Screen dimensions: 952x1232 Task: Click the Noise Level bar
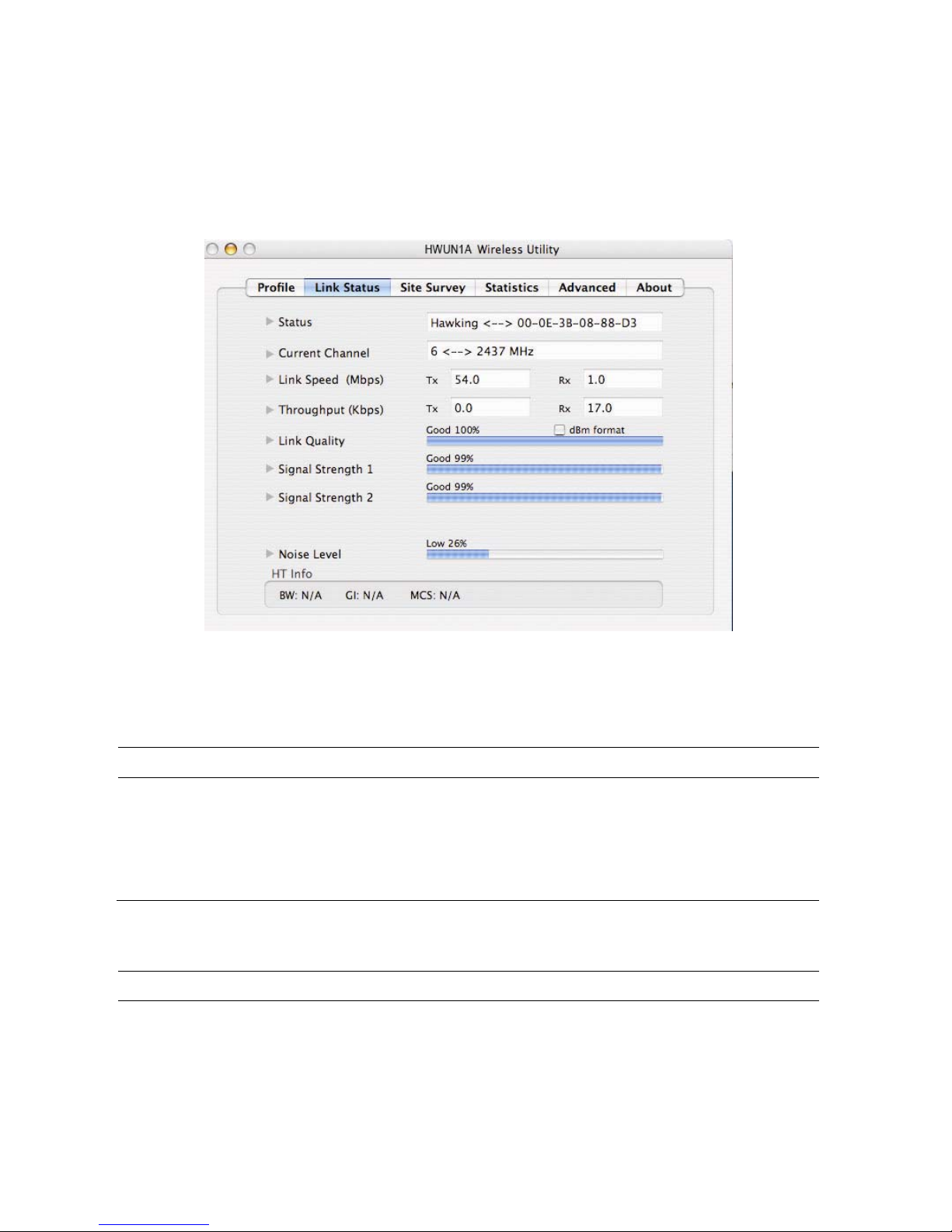coord(545,554)
